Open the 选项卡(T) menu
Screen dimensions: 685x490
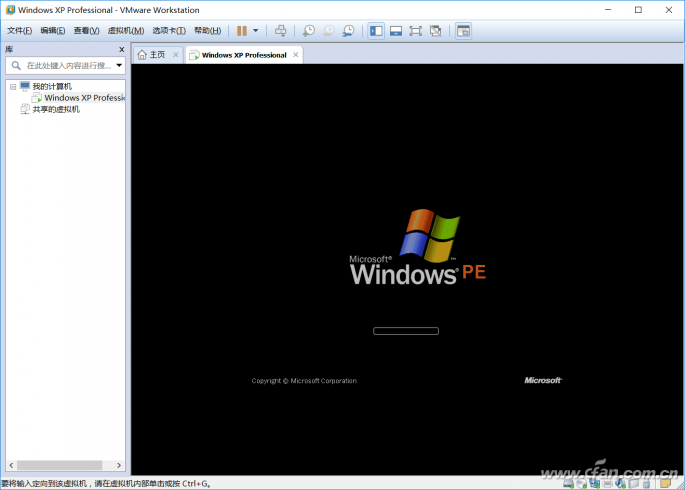point(169,31)
